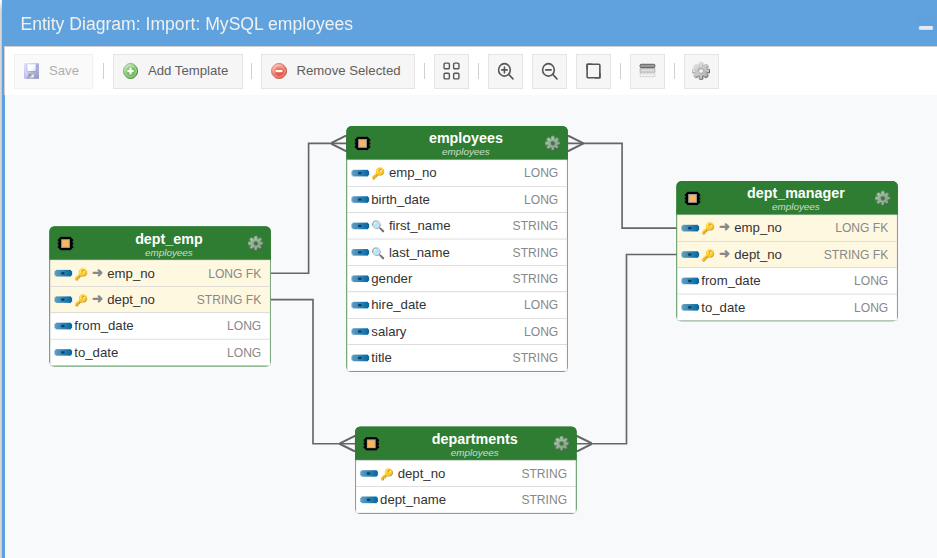Select to_date field in dept_manager
The height and width of the screenshot is (558, 937).
(x=722, y=308)
